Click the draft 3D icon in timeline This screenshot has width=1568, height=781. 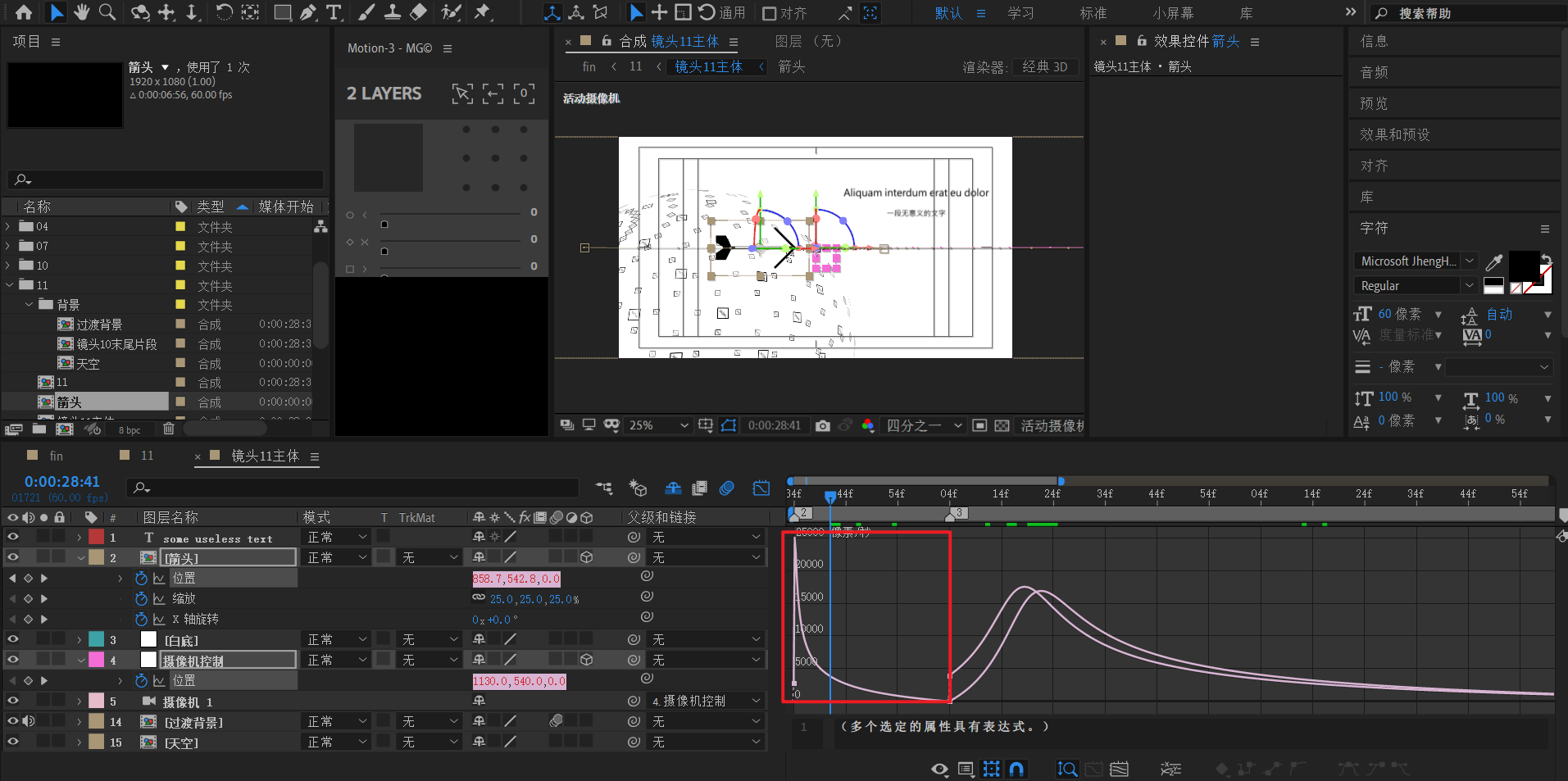coord(638,488)
